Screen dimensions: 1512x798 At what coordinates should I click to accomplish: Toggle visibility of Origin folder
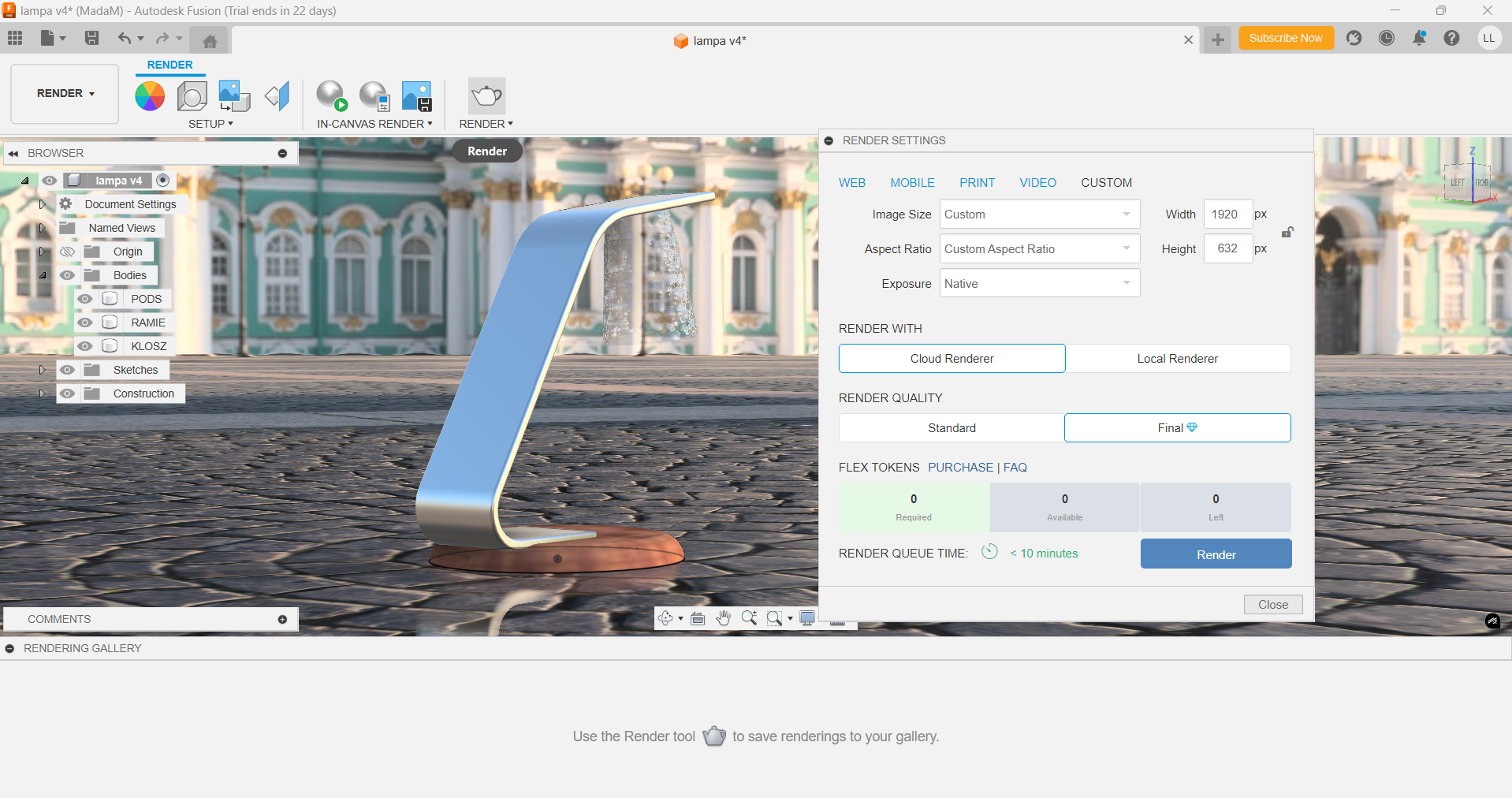pyautogui.click(x=68, y=252)
